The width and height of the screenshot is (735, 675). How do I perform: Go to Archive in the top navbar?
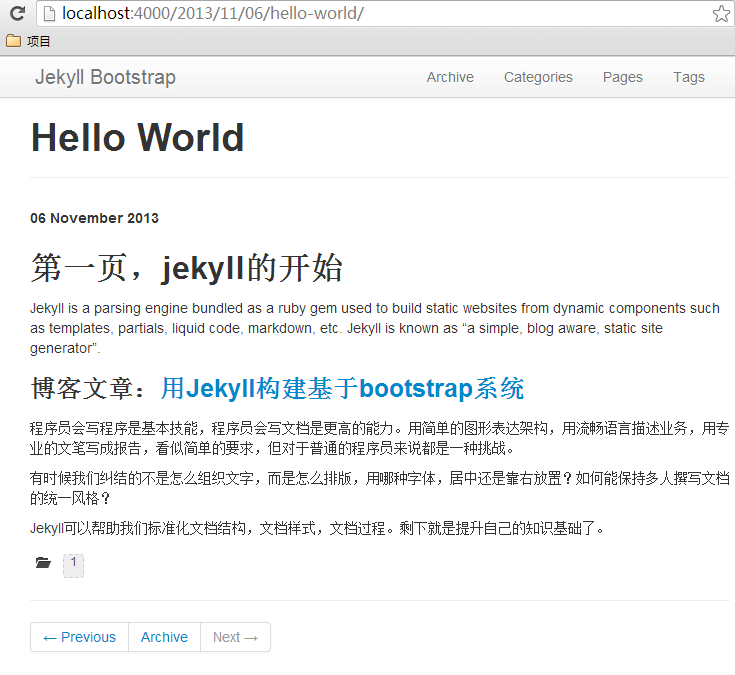point(450,77)
